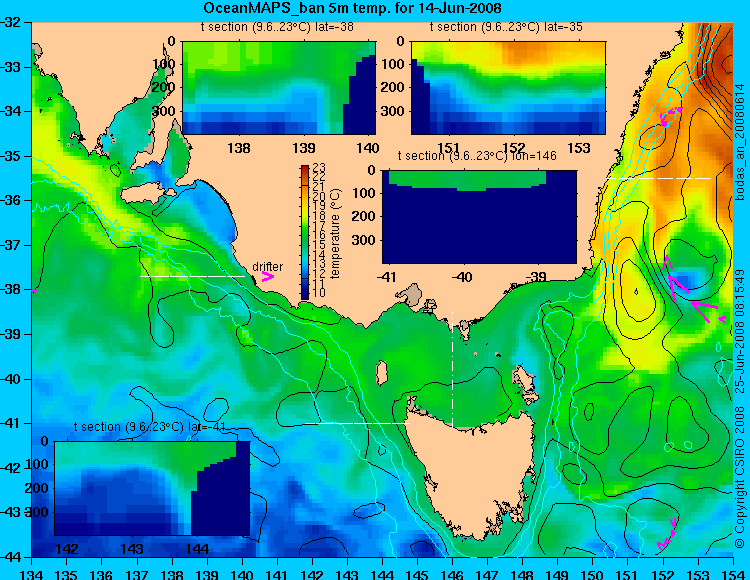Click latitude label -34 on the left axis
The height and width of the screenshot is (580, 750).
pyautogui.click(x=11, y=111)
